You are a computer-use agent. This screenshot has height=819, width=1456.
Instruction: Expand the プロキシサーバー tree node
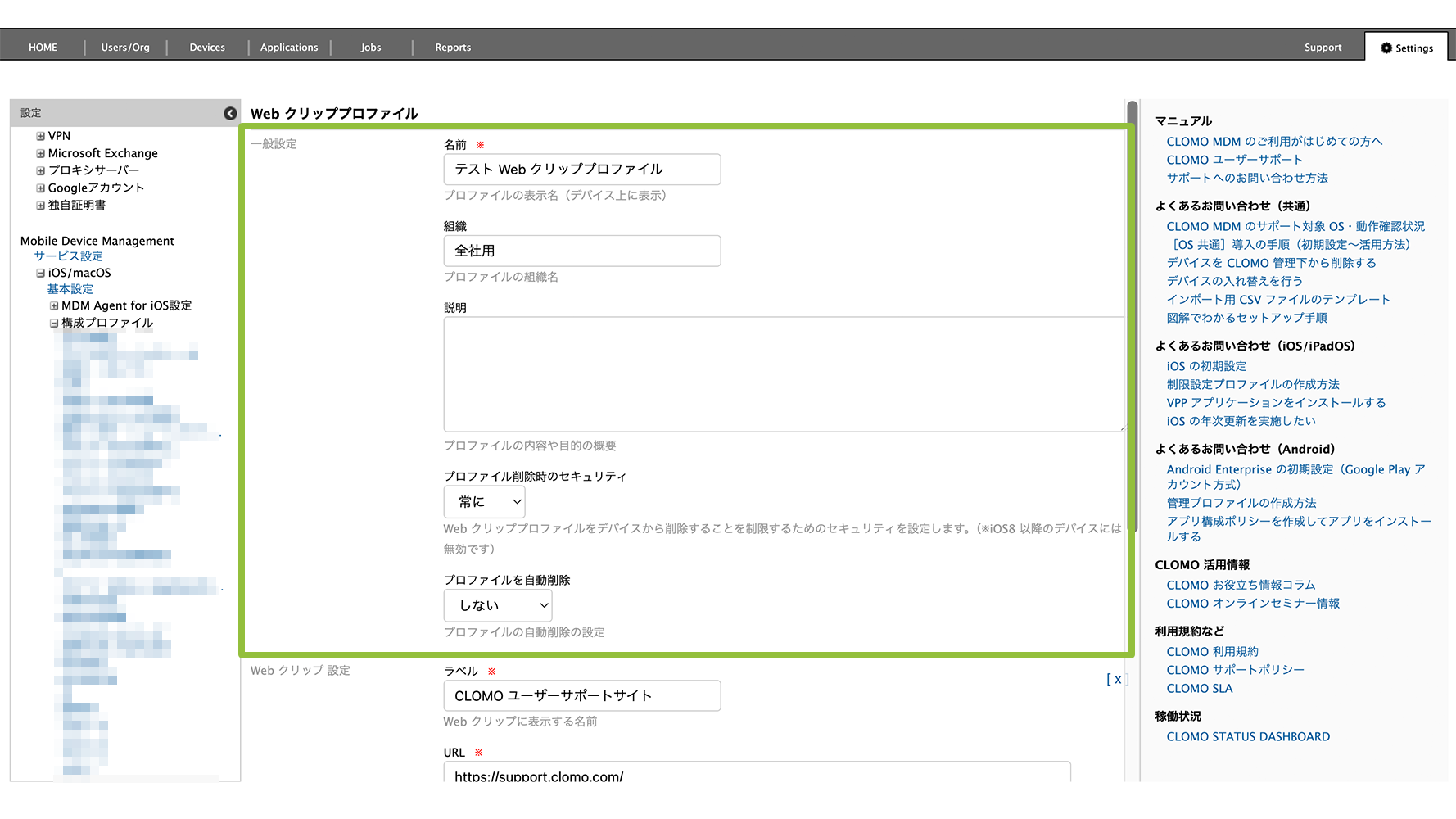(x=40, y=170)
